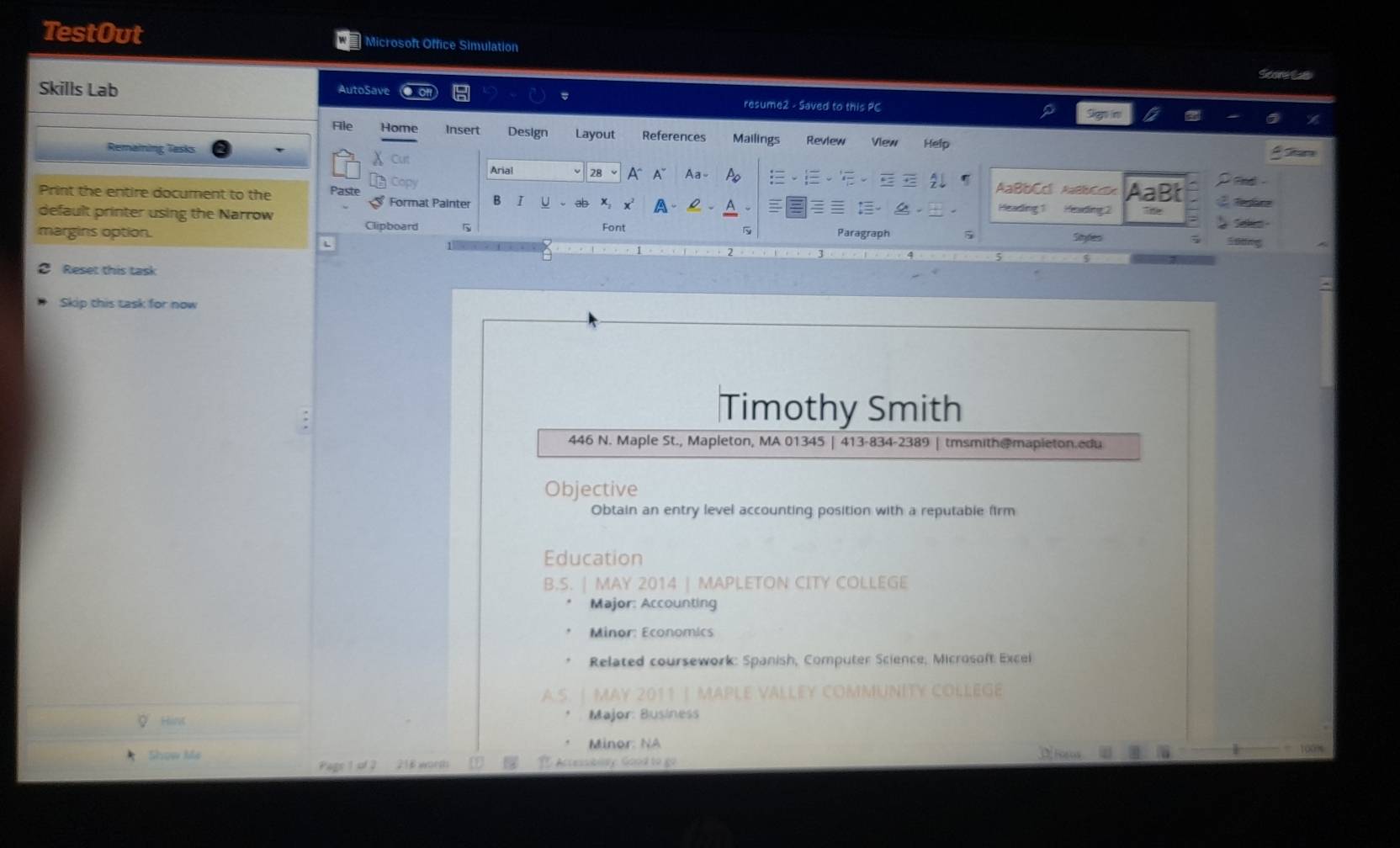Viewport: 1400px width, 848px height.
Task: Open the Arial font family dropdown
Action: point(577,171)
